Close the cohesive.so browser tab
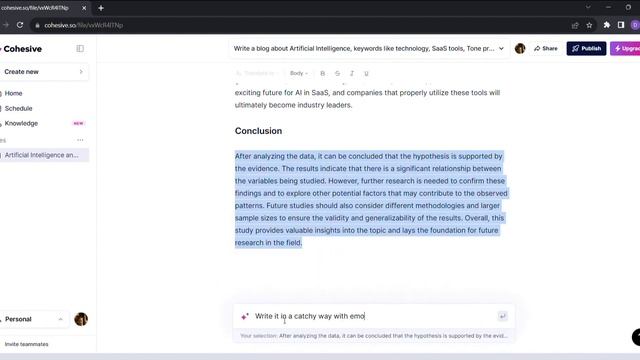This screenshot has width=640, height=360. click(84, 8)
